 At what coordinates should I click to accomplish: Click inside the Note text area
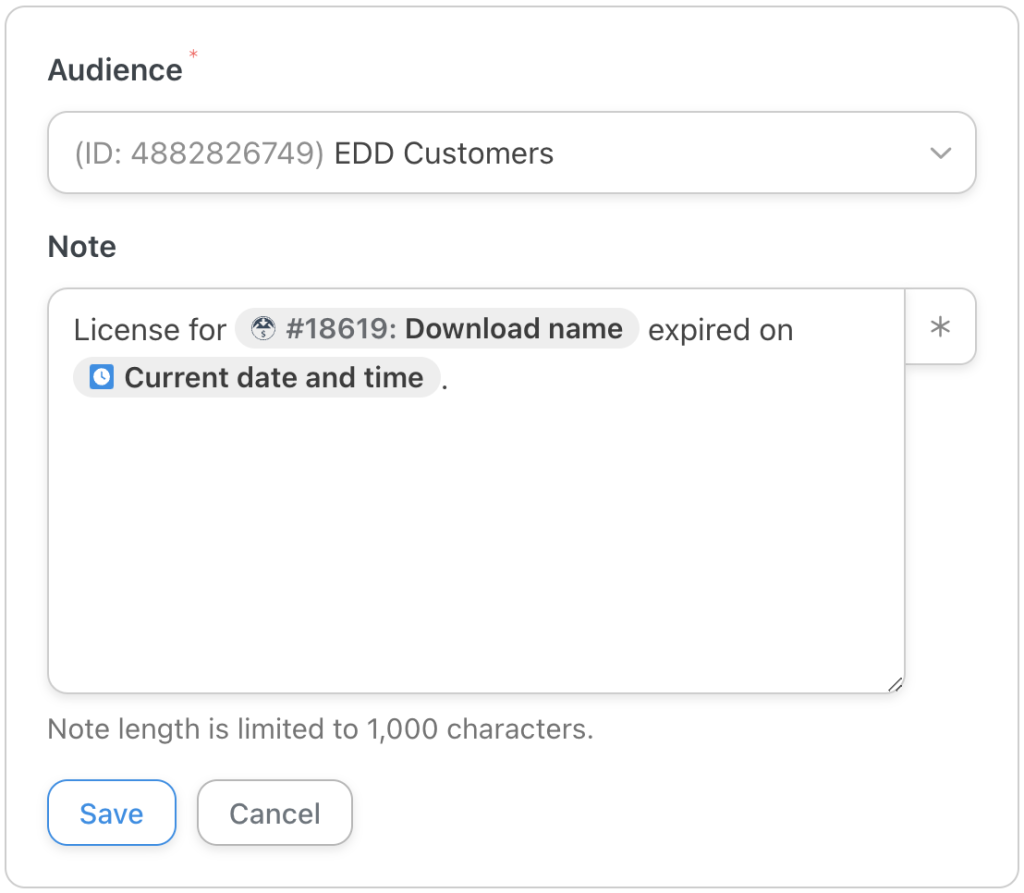point(480,520)
